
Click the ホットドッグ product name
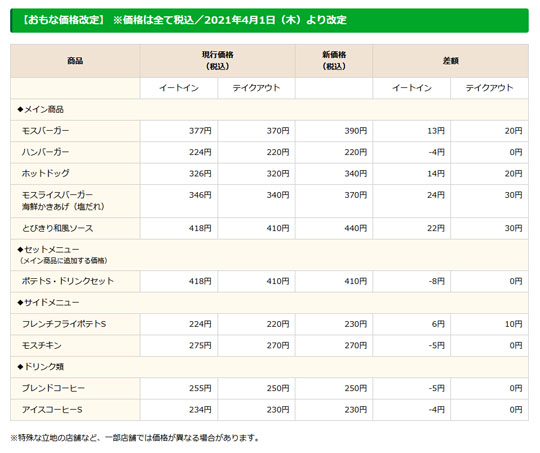point(45,174)
